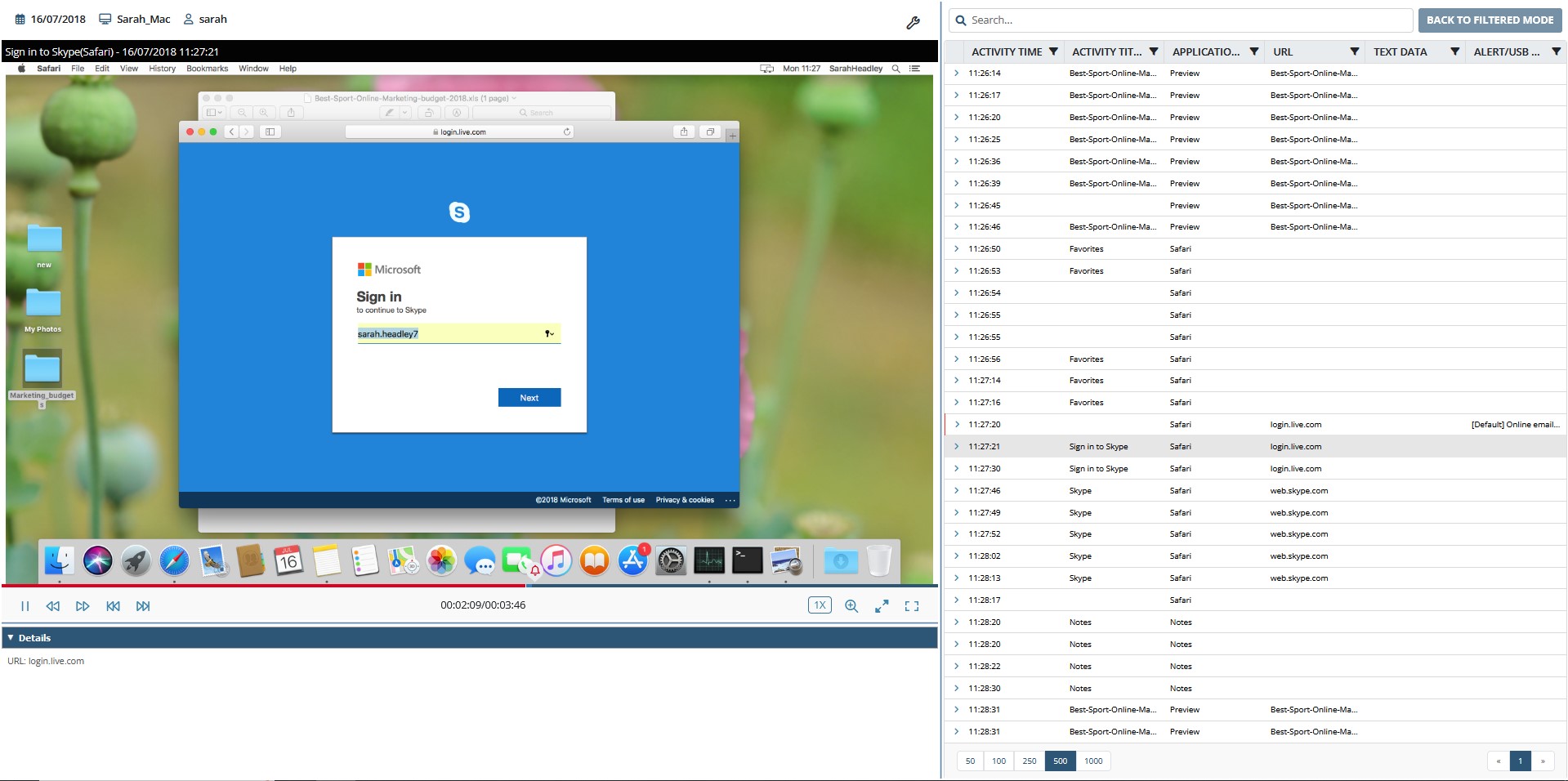Click the magnifier zoom-in icon
The width and height of the screenshot is (1568, 781).
(851, 606)
